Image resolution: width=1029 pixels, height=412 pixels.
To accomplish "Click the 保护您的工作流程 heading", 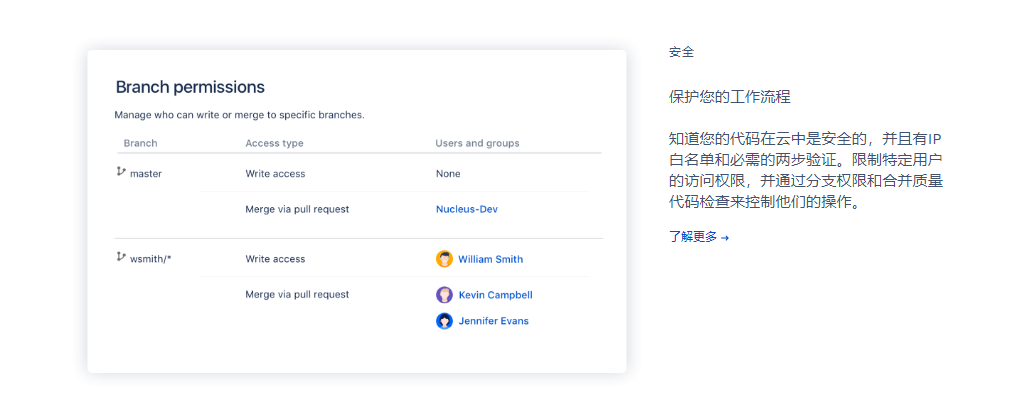I will tap(730, 98).
